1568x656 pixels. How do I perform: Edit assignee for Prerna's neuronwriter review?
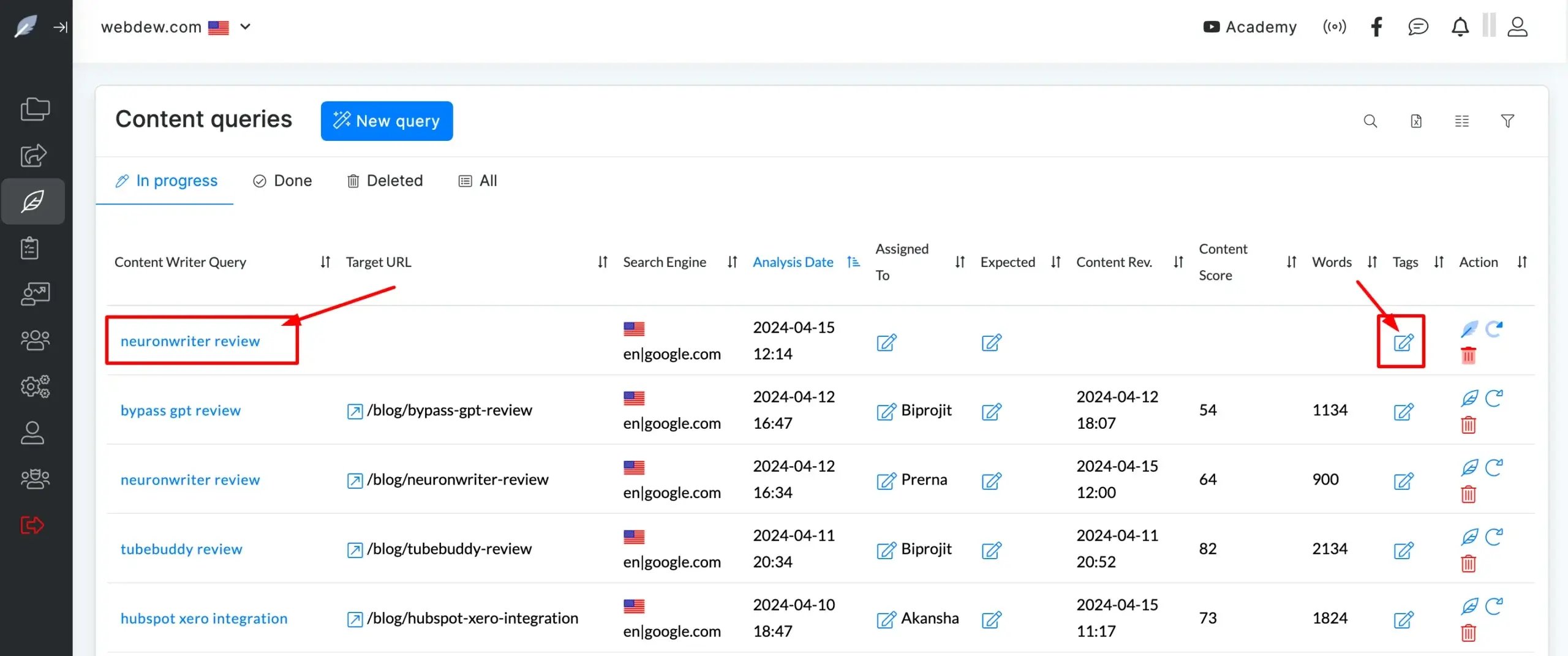coord(886,480)
